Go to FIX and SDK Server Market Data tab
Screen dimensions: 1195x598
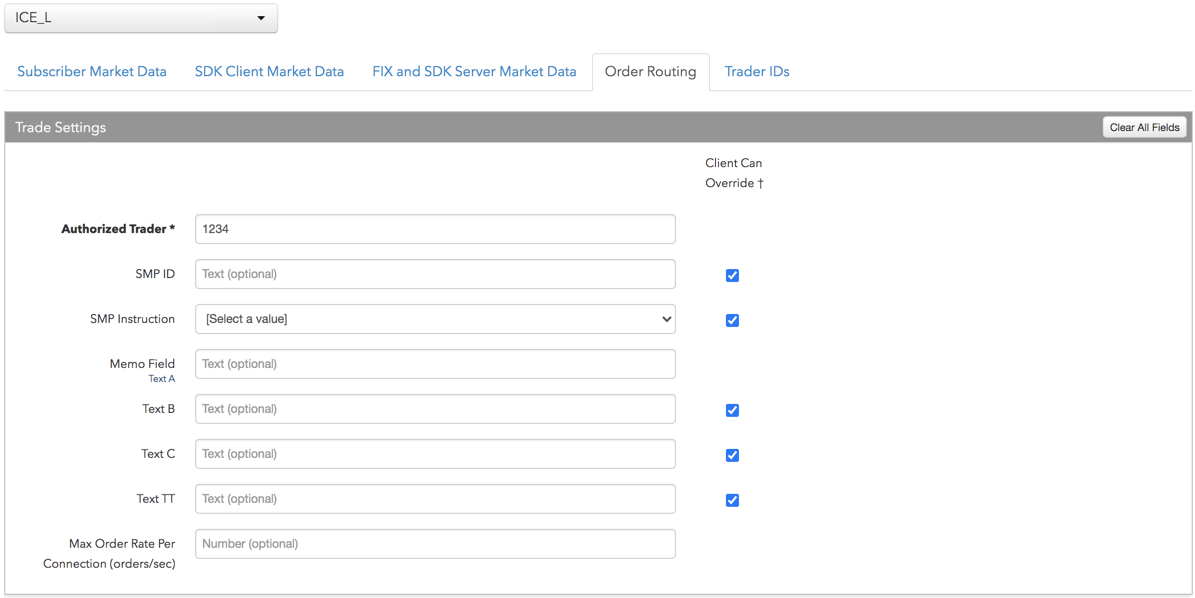[474, 72]
